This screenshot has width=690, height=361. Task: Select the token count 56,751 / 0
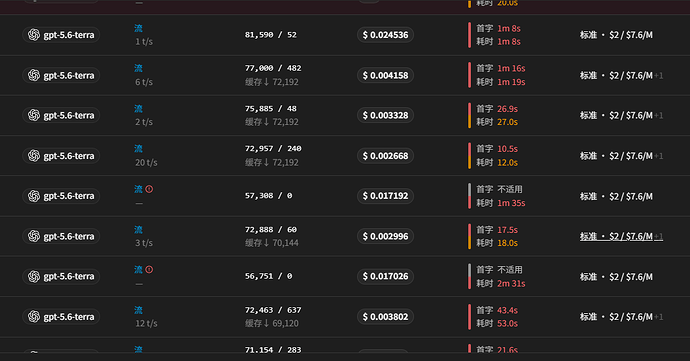[268, 276]
